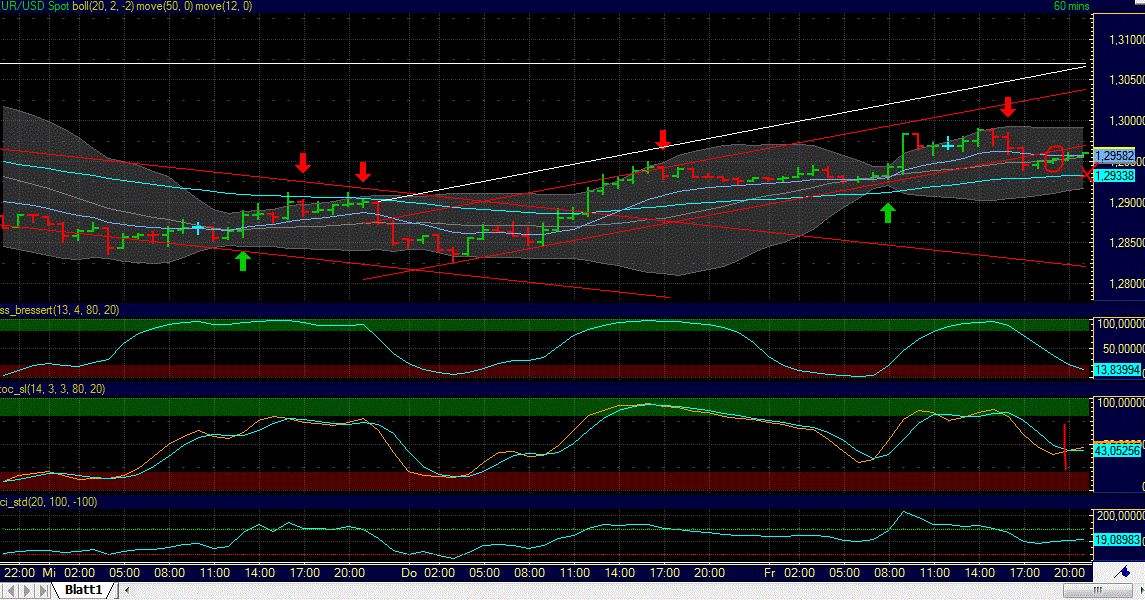Select the green buy arrow under Friday's candles
This screenshot has height=600, width=1145.
[x=888, y=212]
